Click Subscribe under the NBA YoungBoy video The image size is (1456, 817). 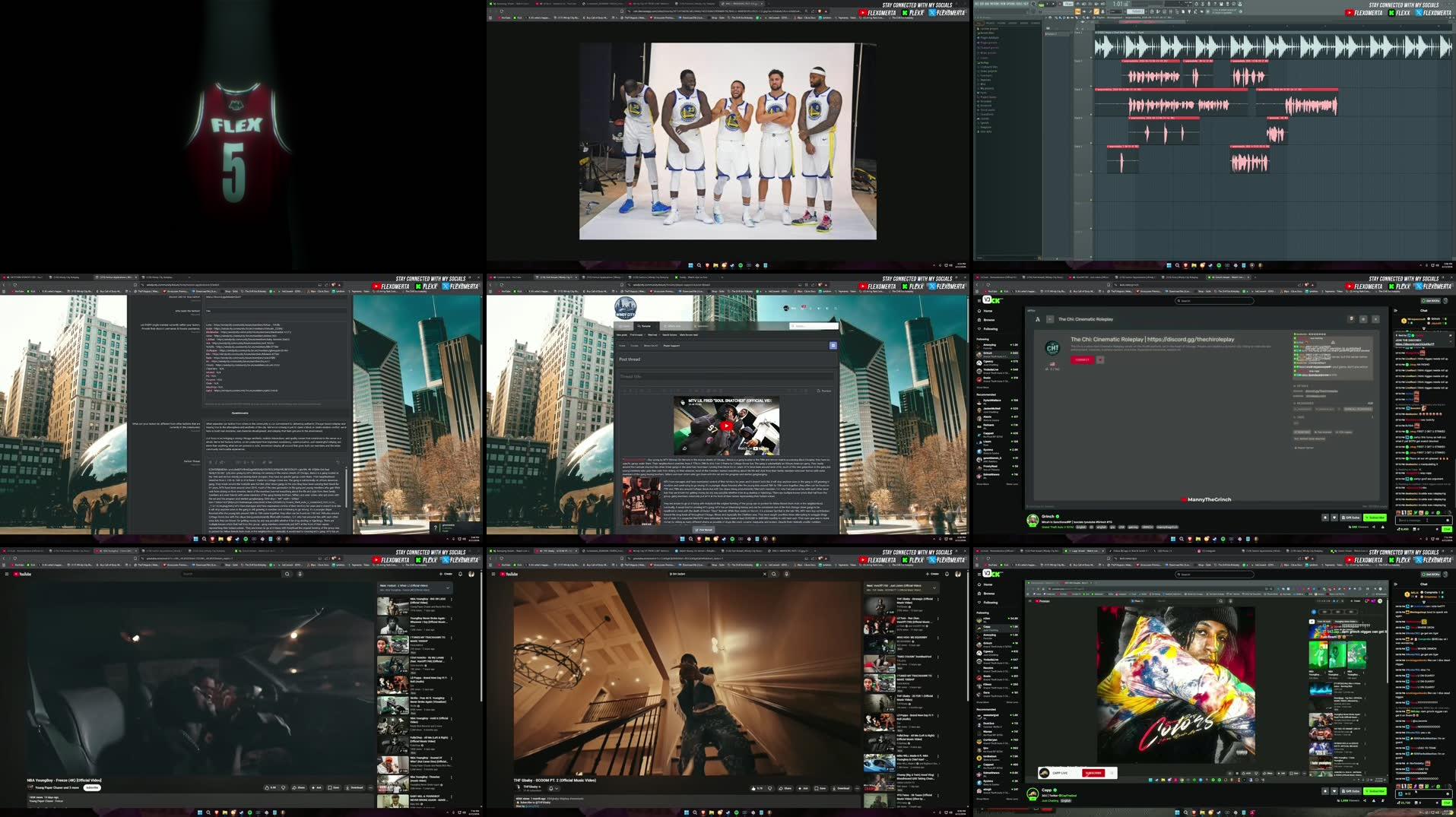91,787
